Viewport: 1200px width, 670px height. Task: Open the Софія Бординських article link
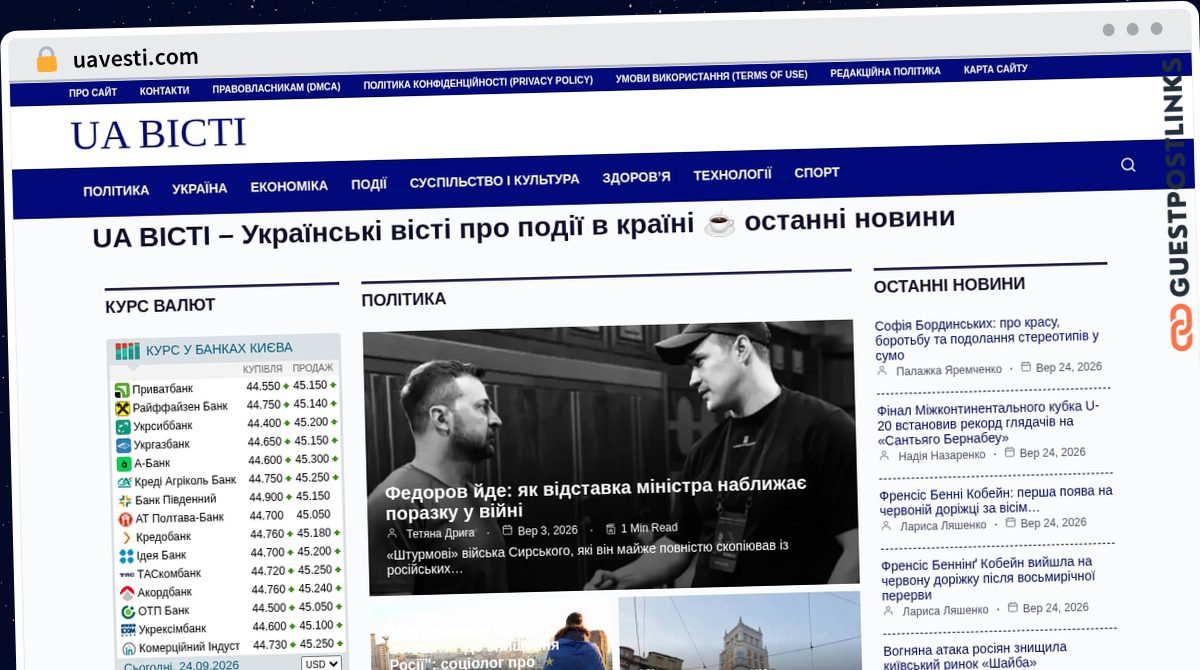pyautogui.click(x=987, y=339)
